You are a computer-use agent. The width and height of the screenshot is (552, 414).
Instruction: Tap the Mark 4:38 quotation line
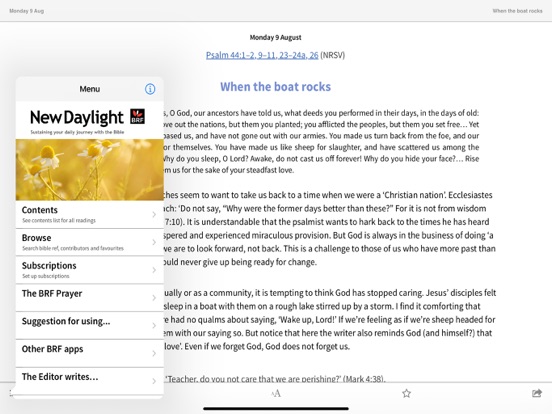pyautogui.click(x=276, y=379)
